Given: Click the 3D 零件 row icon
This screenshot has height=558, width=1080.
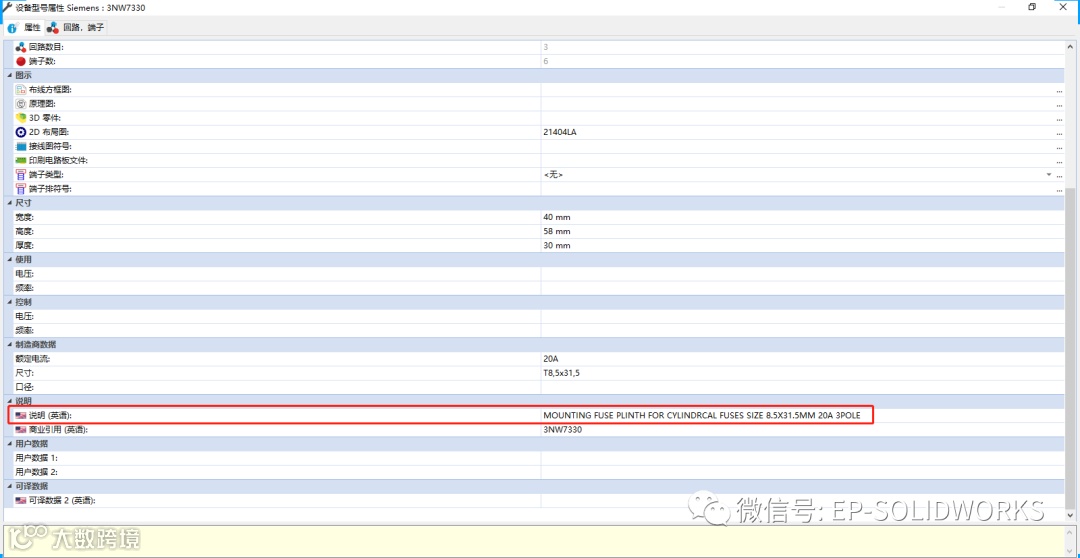Looking at the screenshot, I should [x=21, y=118].
